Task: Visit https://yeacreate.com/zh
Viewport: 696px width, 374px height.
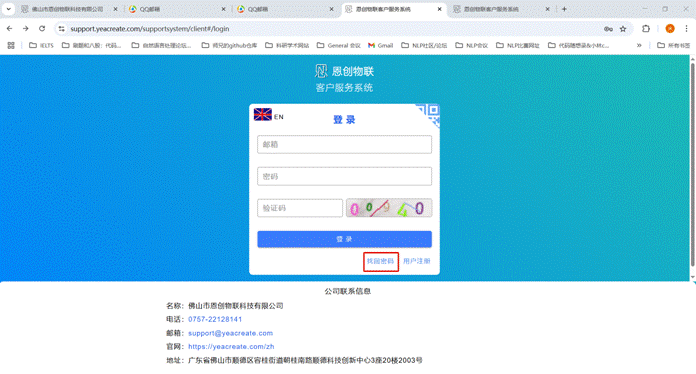Action: click(x=231, y=346)
